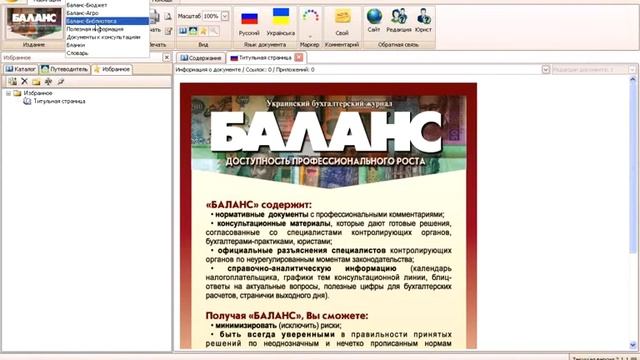Create new folder in favorites toolbar
Viewport: 640px width, 360px height.
pos(36,82)
